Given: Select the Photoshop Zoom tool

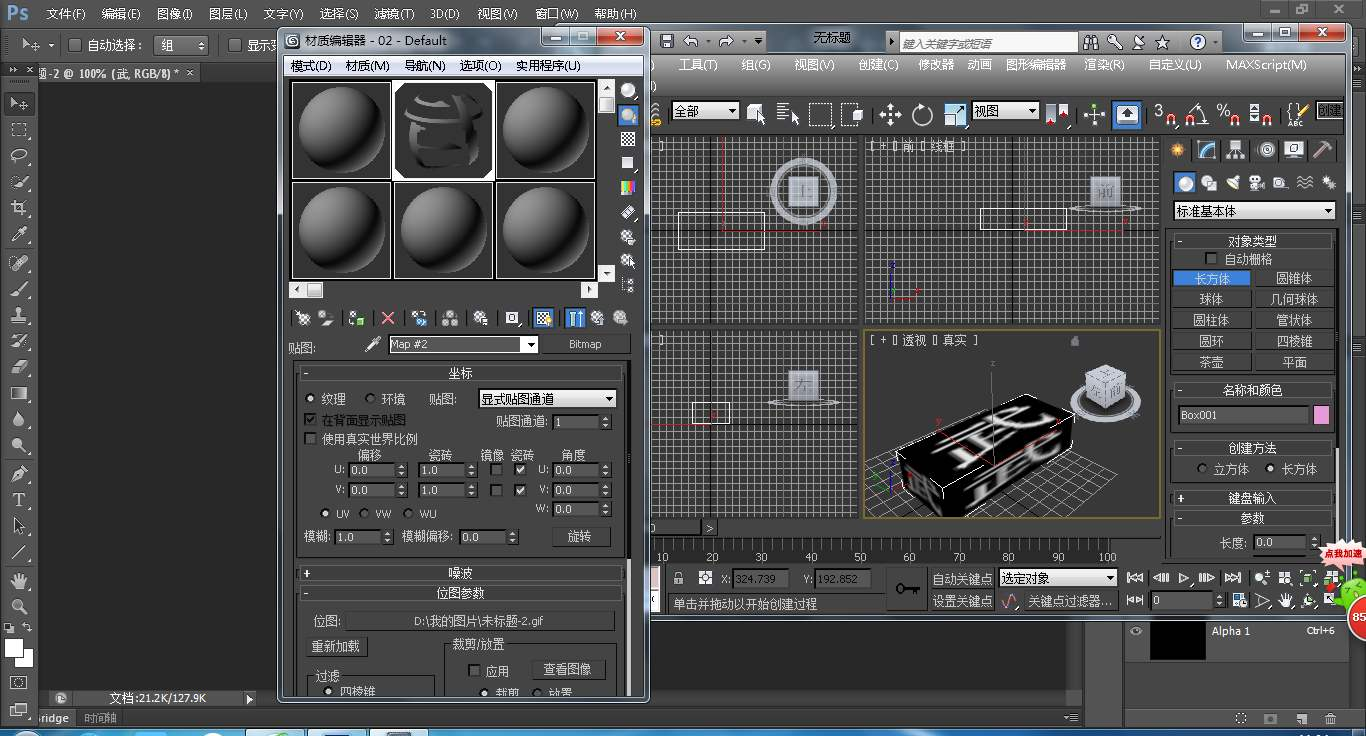Looking at the screenshot, I should point(19,606).
